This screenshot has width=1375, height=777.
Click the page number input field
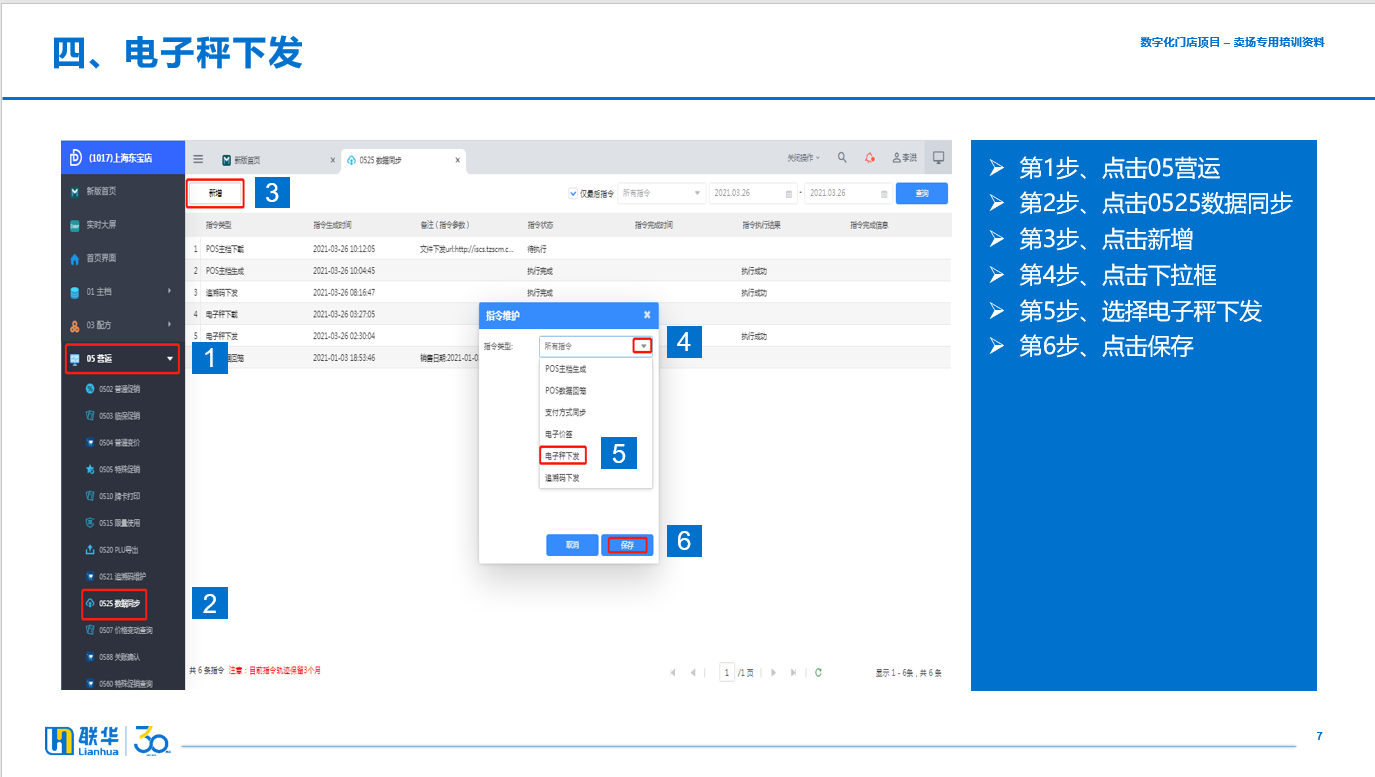728,673
